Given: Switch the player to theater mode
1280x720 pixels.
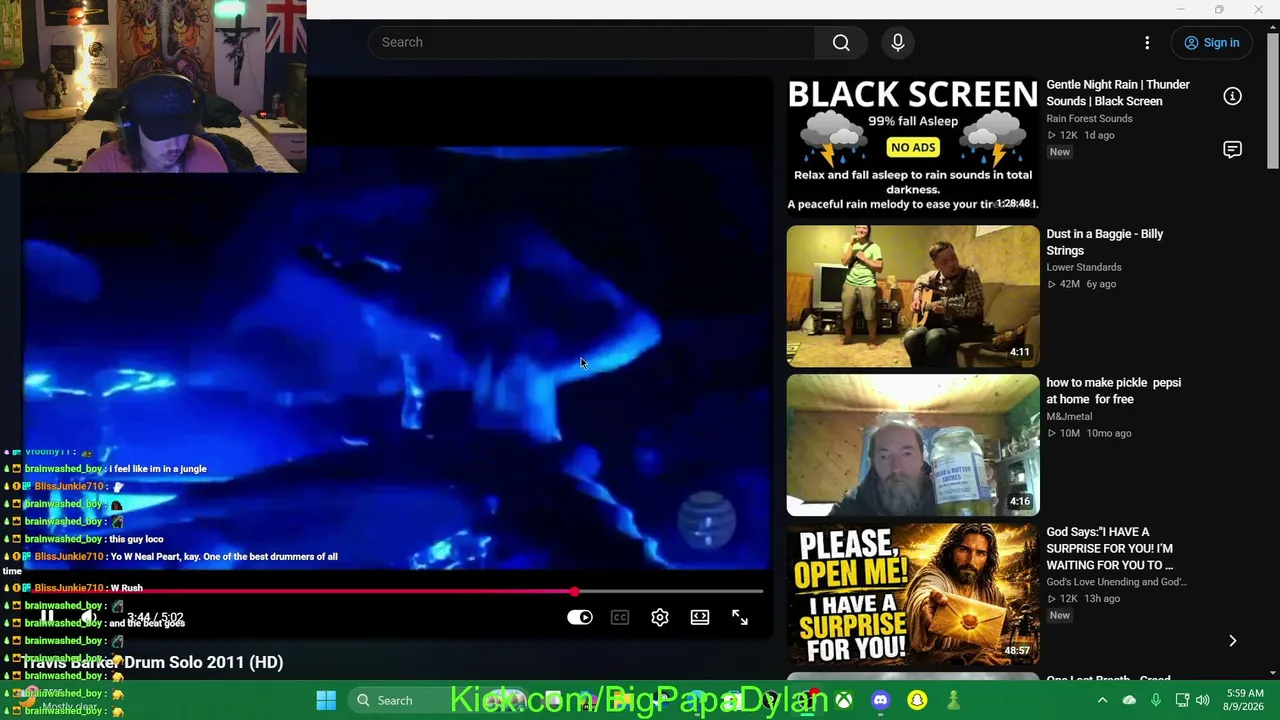Looking at the screenshot, I should tap(700, 618).
